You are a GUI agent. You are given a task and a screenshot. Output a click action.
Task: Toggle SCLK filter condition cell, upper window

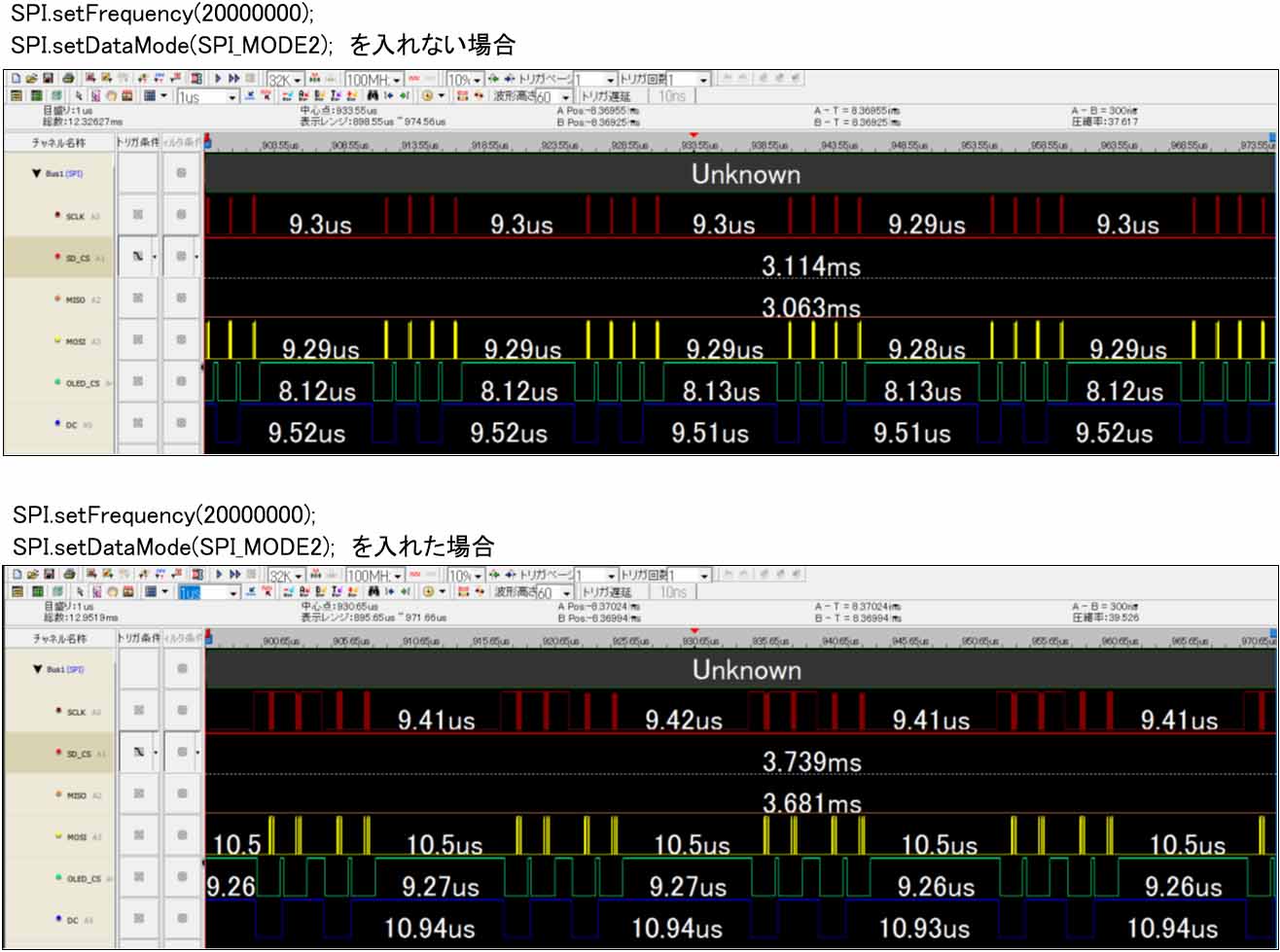(182, 215)
